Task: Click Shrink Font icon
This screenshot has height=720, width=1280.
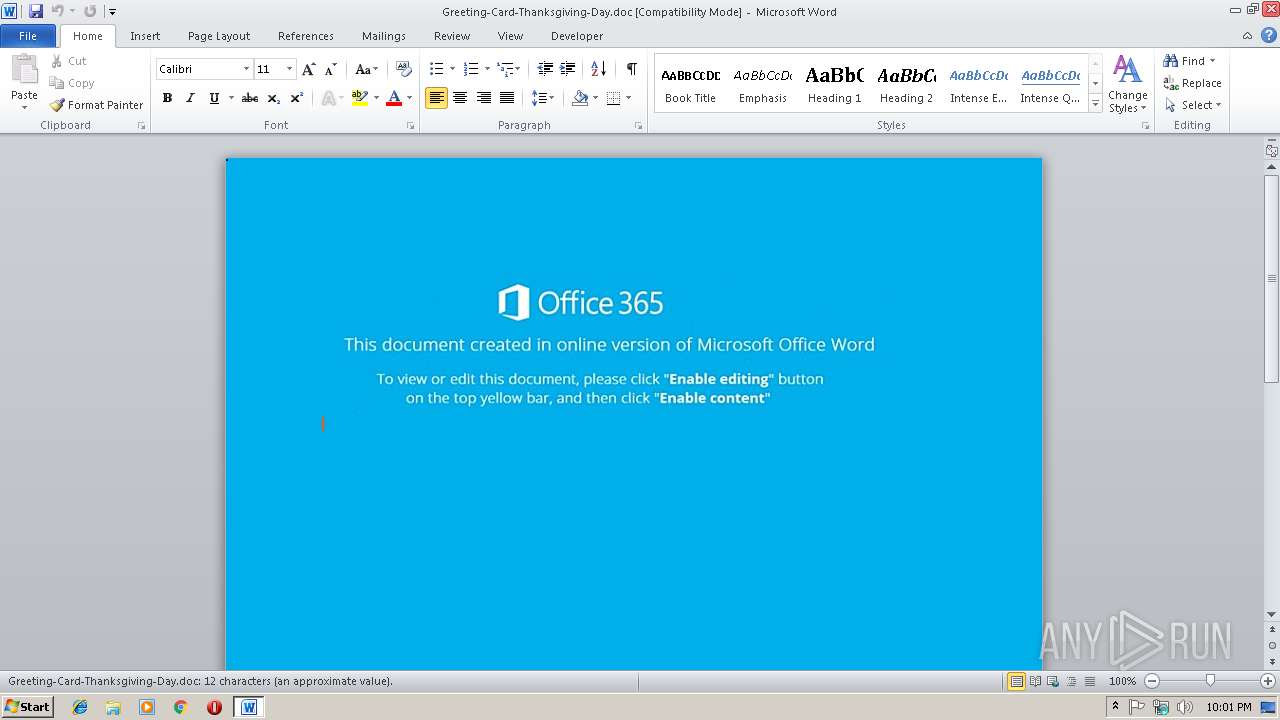Action: (x=330, y=69)
